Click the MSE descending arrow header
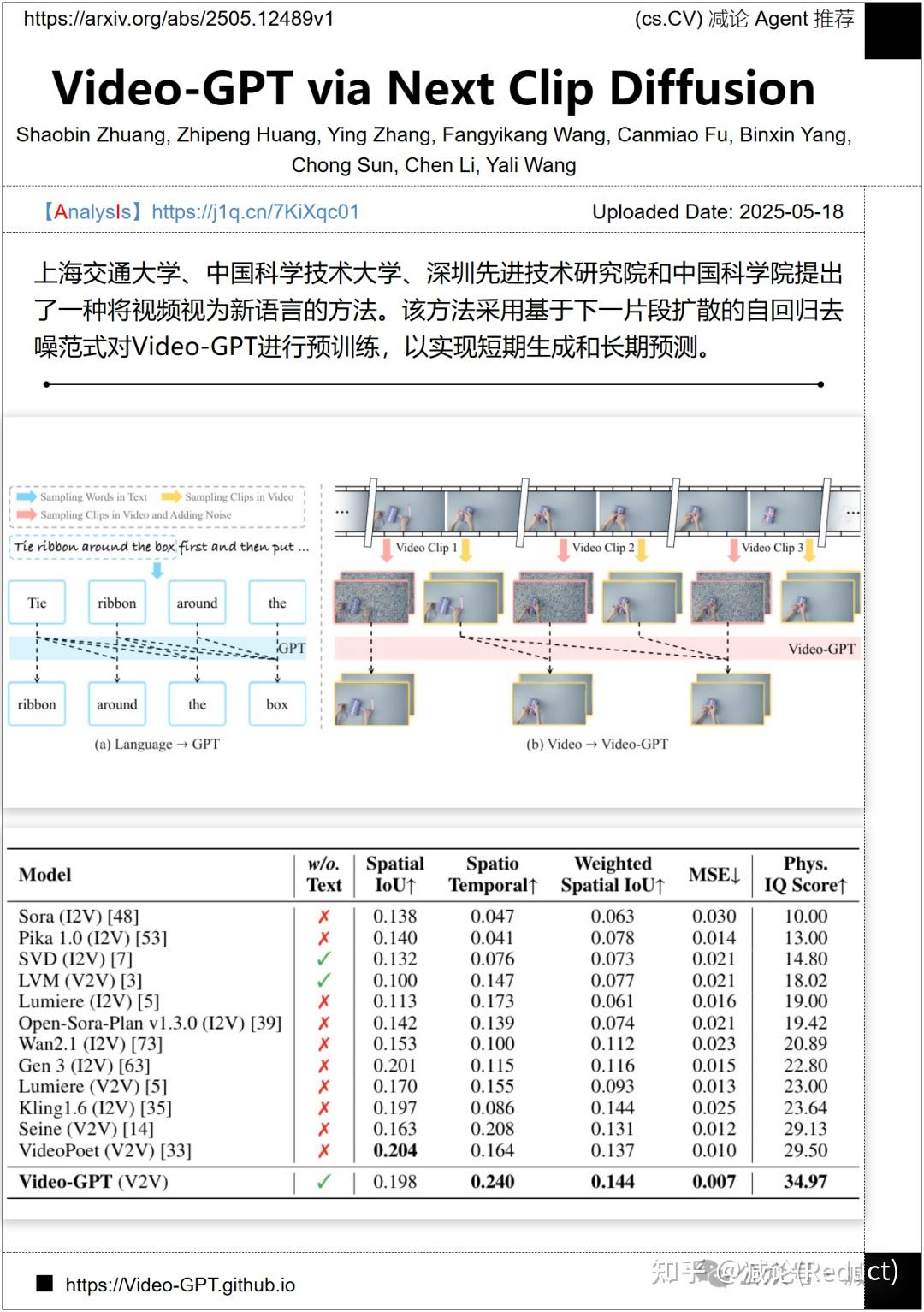Image resolution: width=924 pixels, height=1312 pixels. [735, 876]
